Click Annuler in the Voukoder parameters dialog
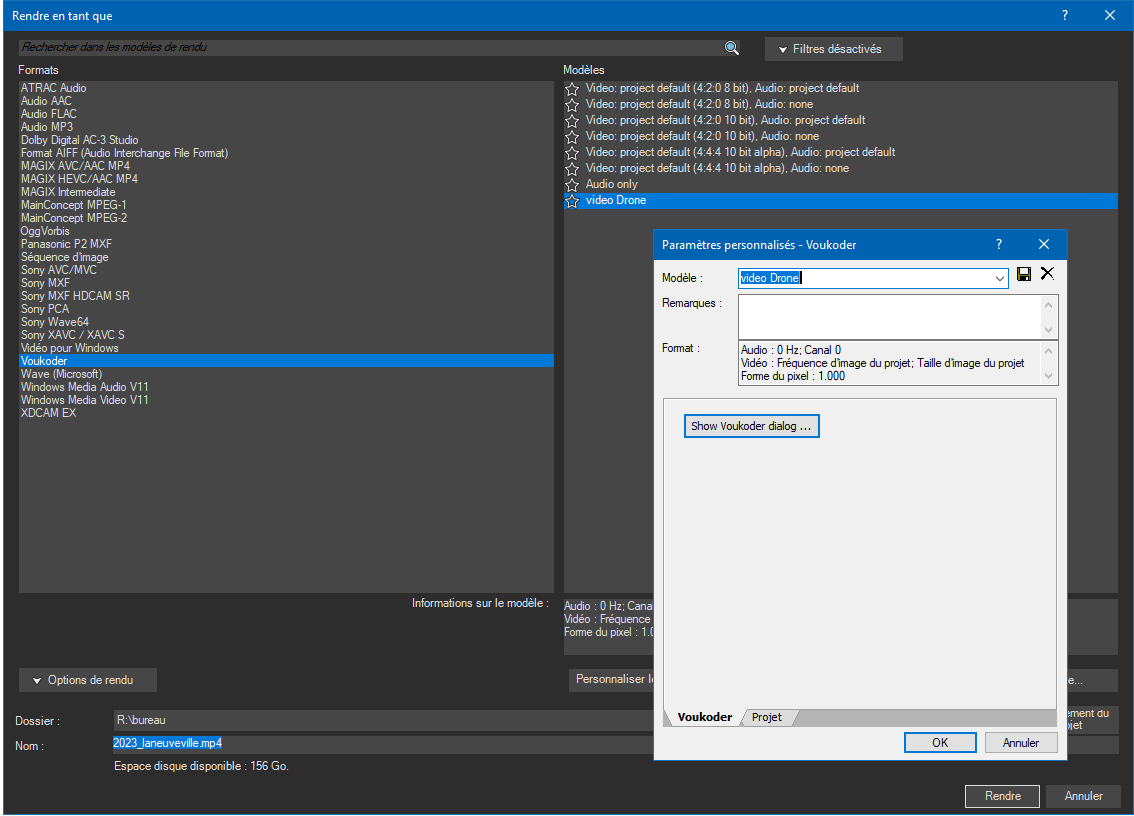 (x=1020, y=743)
